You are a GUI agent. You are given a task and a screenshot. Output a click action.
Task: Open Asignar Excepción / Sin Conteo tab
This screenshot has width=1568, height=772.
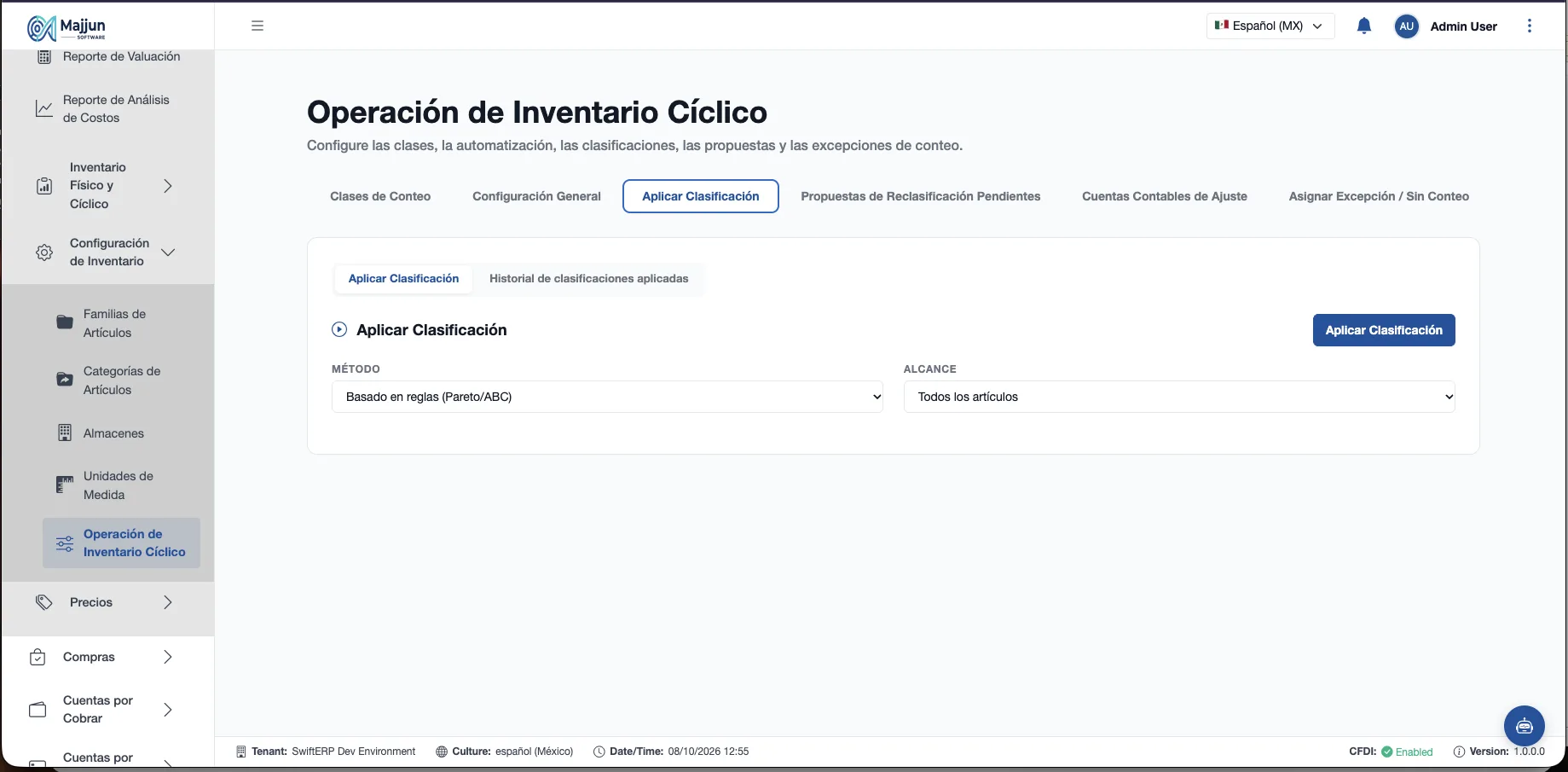pos(1379,196)
